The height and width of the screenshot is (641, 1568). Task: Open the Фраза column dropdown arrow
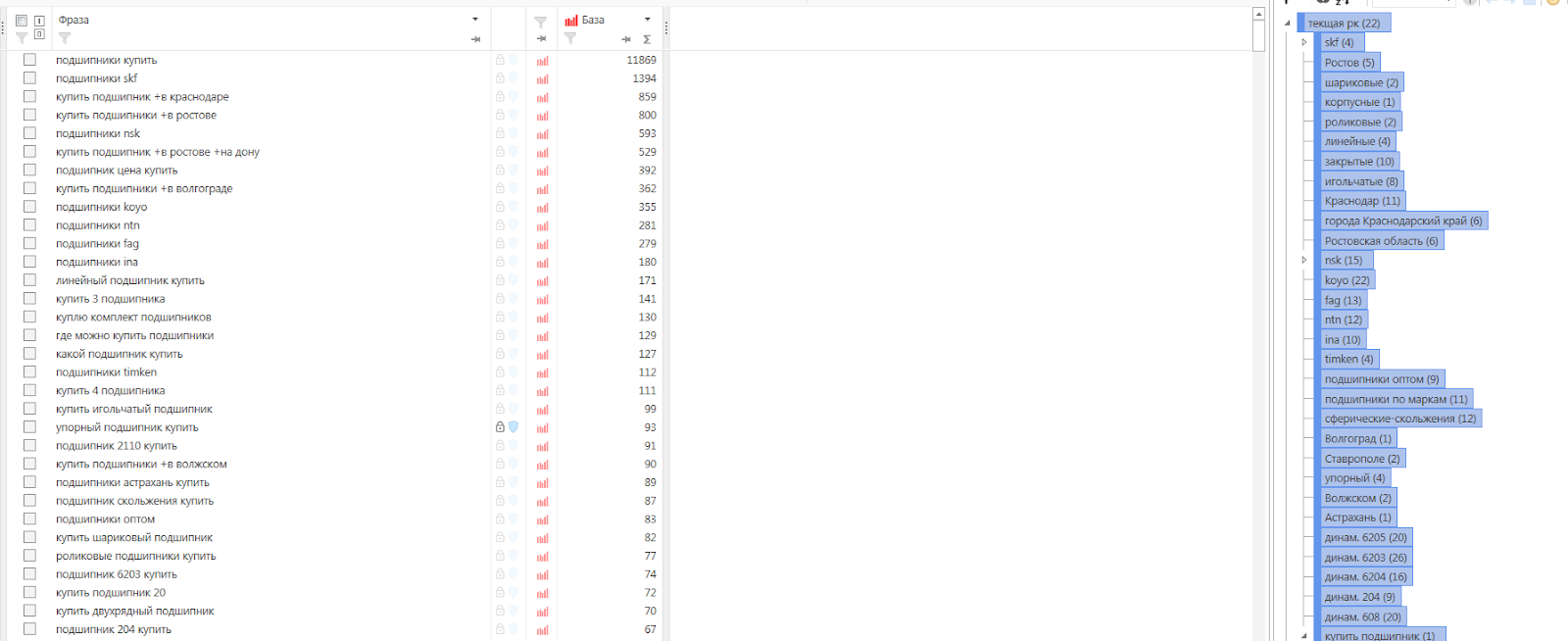tap(475, 20)
